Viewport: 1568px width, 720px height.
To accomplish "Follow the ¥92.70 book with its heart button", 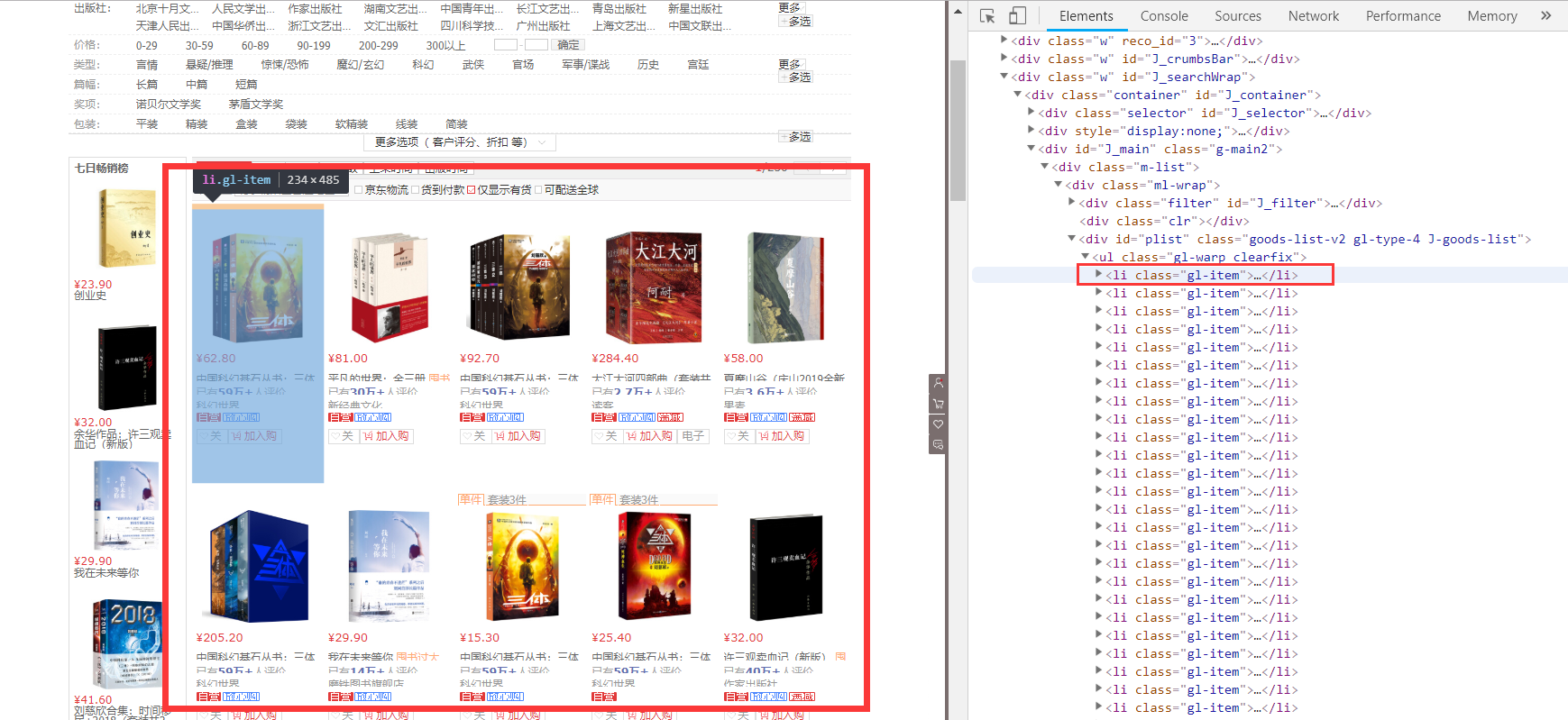I will 475,436.
